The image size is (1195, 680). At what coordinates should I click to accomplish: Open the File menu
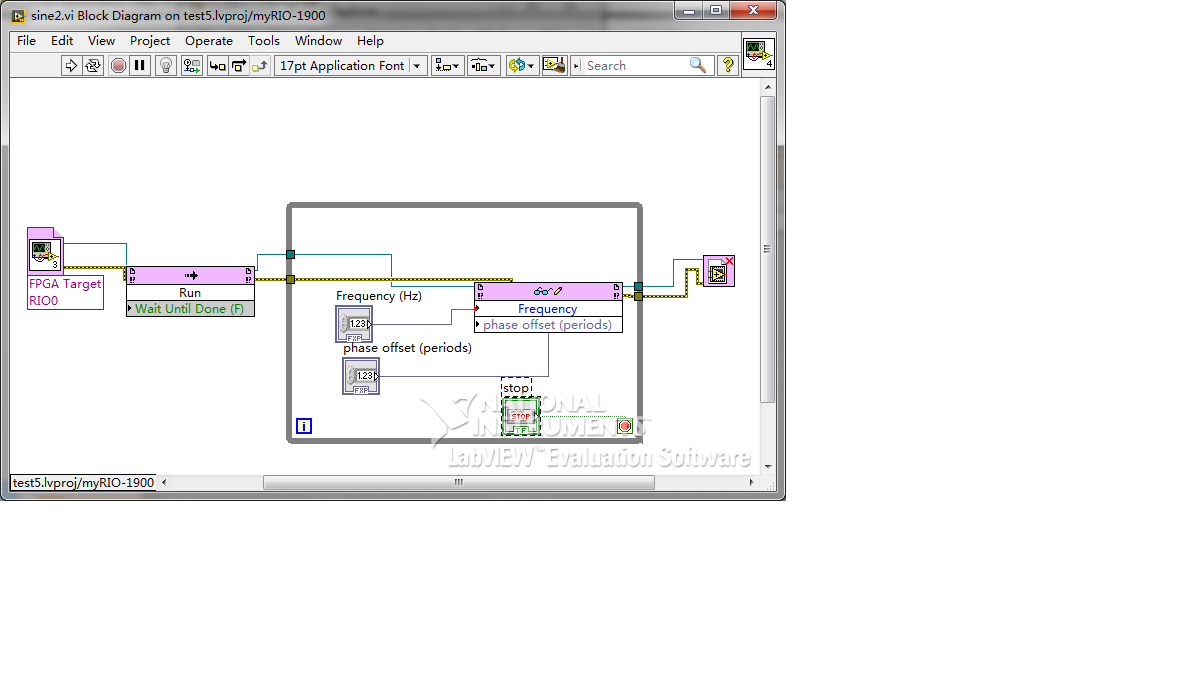point(27,41)
